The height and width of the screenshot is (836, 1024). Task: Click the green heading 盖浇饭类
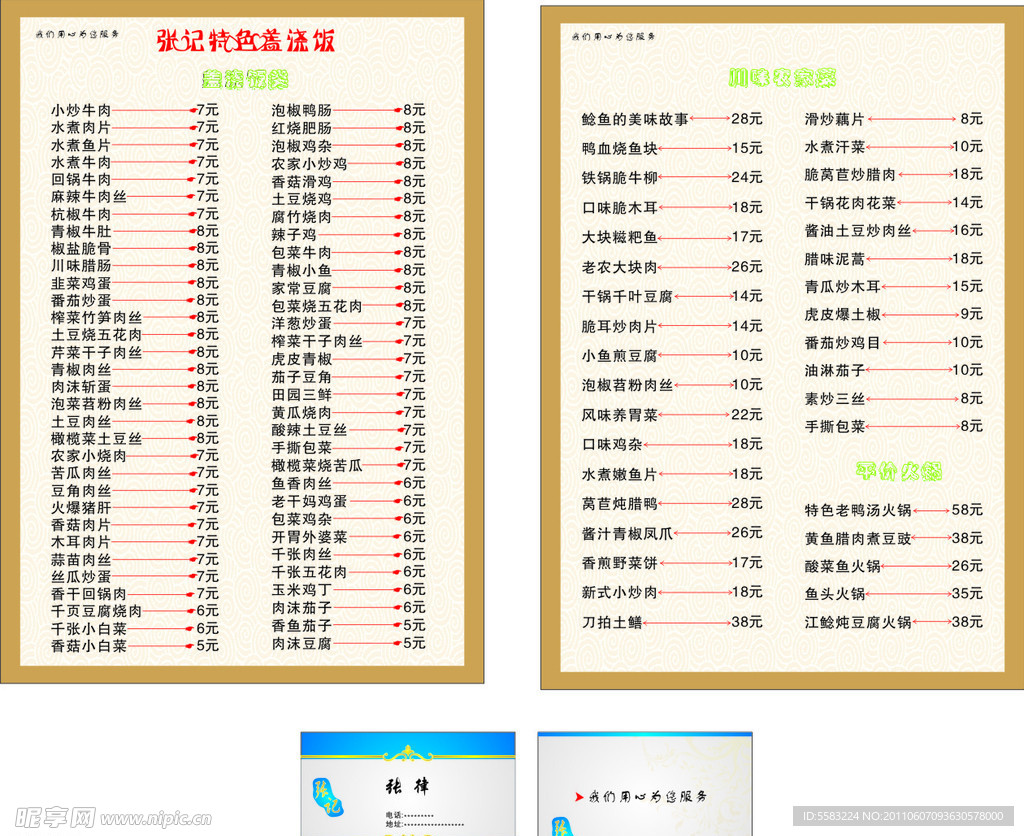coord(245,79)
